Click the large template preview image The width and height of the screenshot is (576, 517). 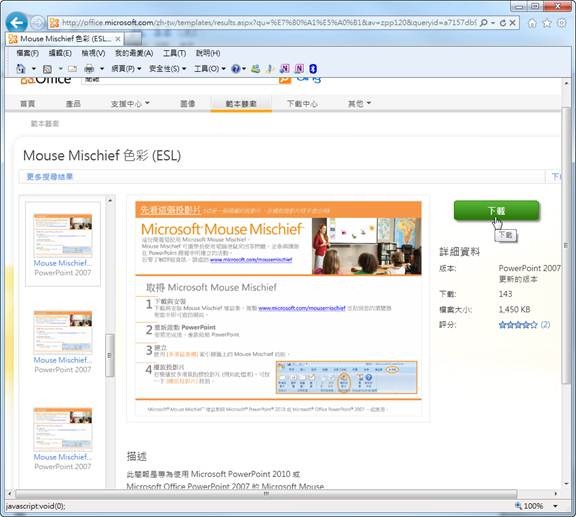tap(278, 308)
